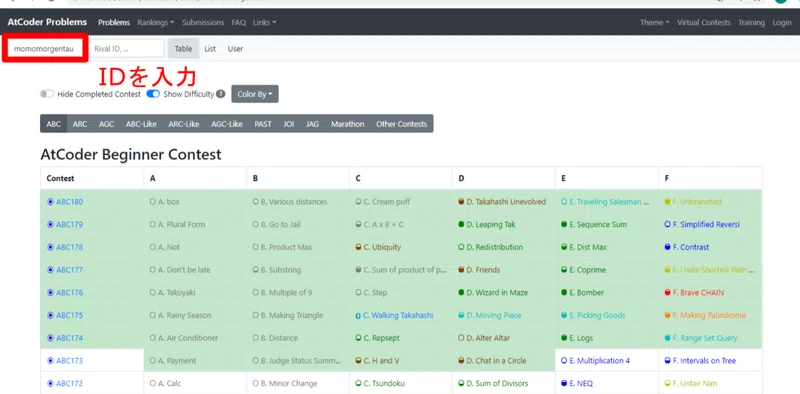Click the circle icon beside ABC180

point(51,202)
